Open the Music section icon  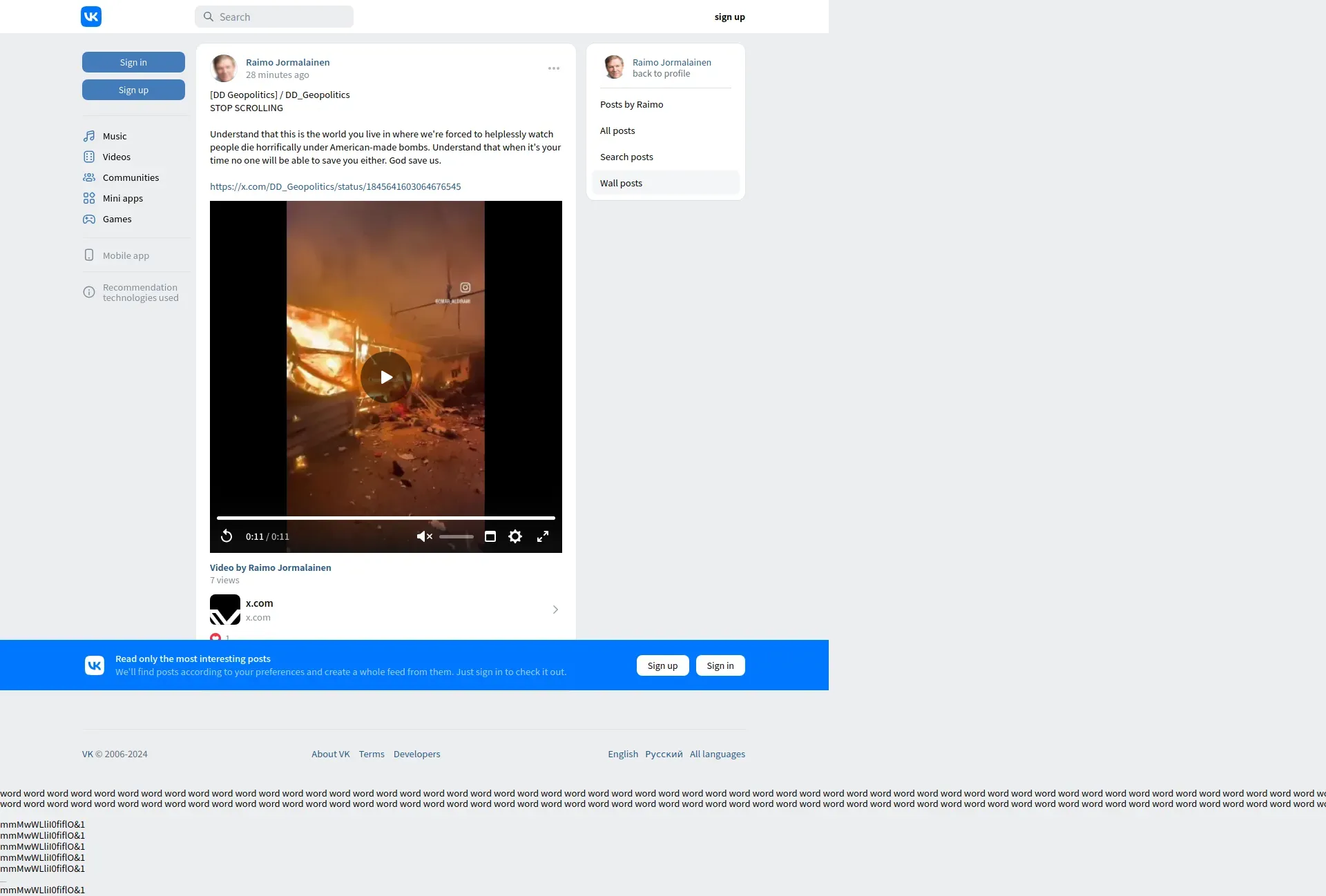[x=89, y=136]
